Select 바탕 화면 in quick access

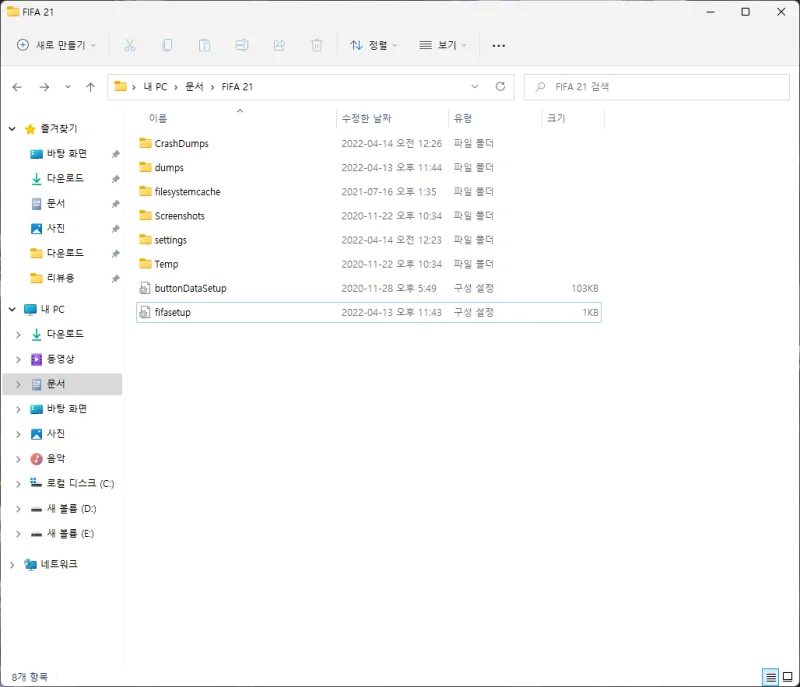pyautogui.click(x=67, y=154)
